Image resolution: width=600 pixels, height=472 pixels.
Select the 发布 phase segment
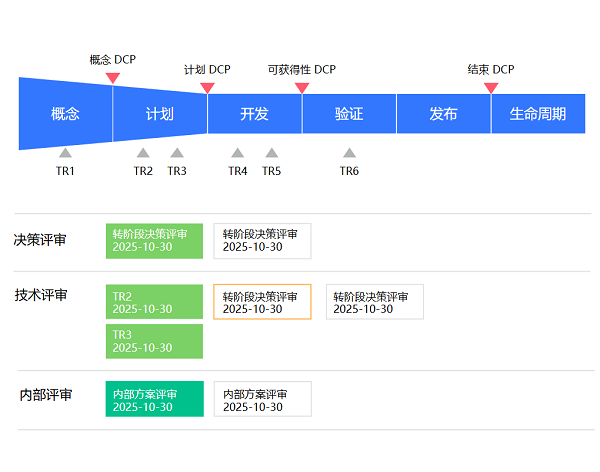click(443, 114)
